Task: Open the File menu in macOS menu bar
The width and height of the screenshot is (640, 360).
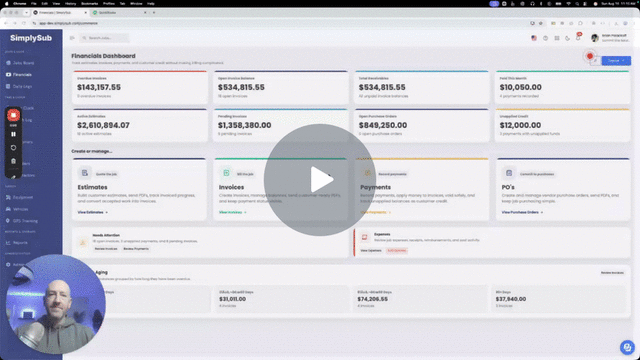Action: [x=33, y=4]
